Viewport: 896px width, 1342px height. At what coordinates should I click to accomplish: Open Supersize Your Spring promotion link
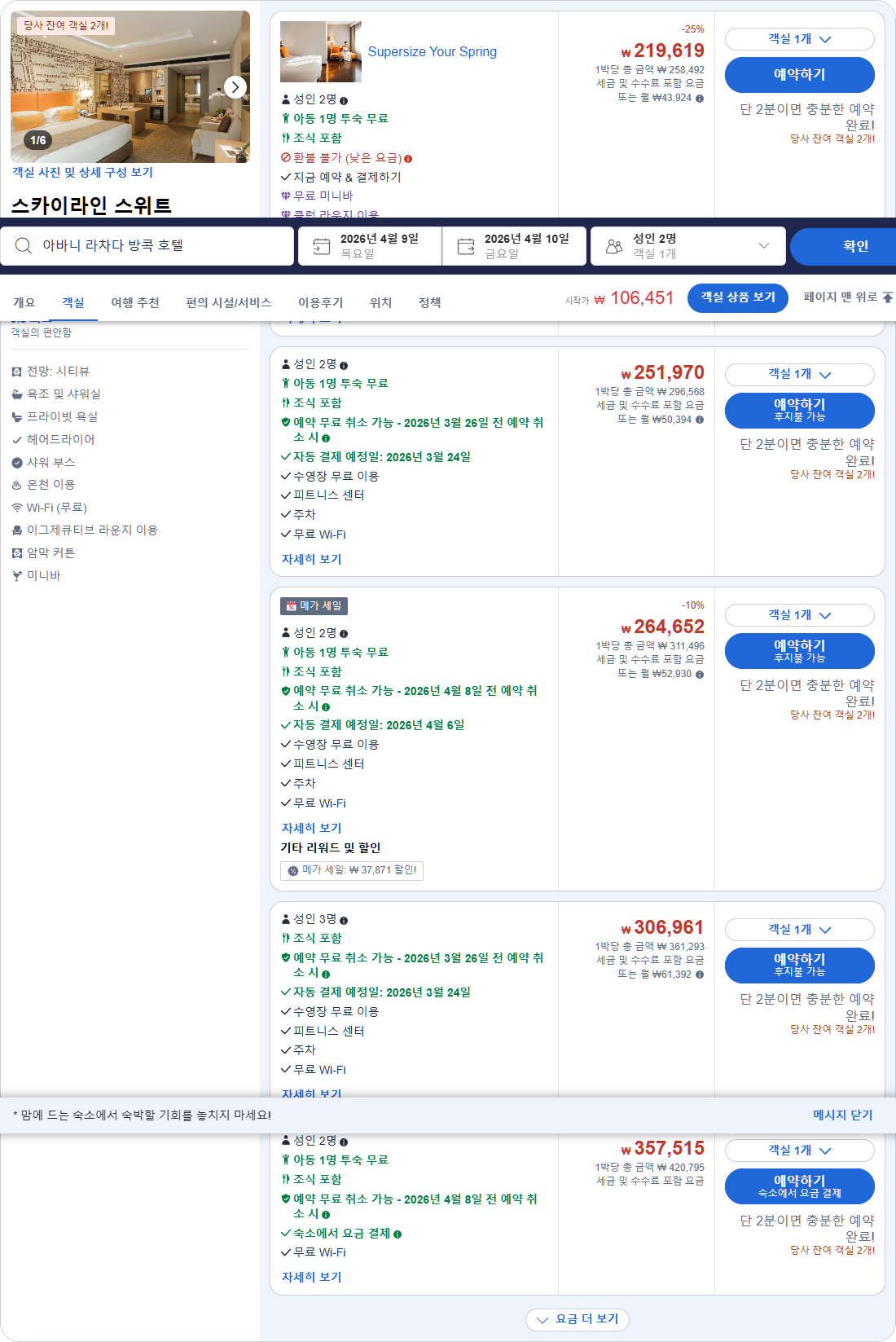tap(433, 52)
